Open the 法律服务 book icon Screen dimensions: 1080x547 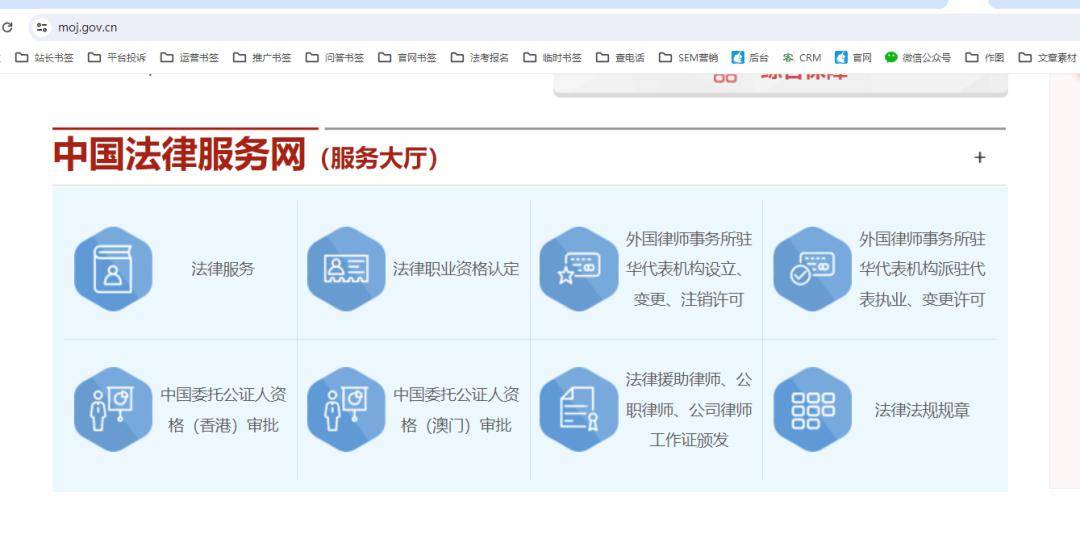(113, 269)
